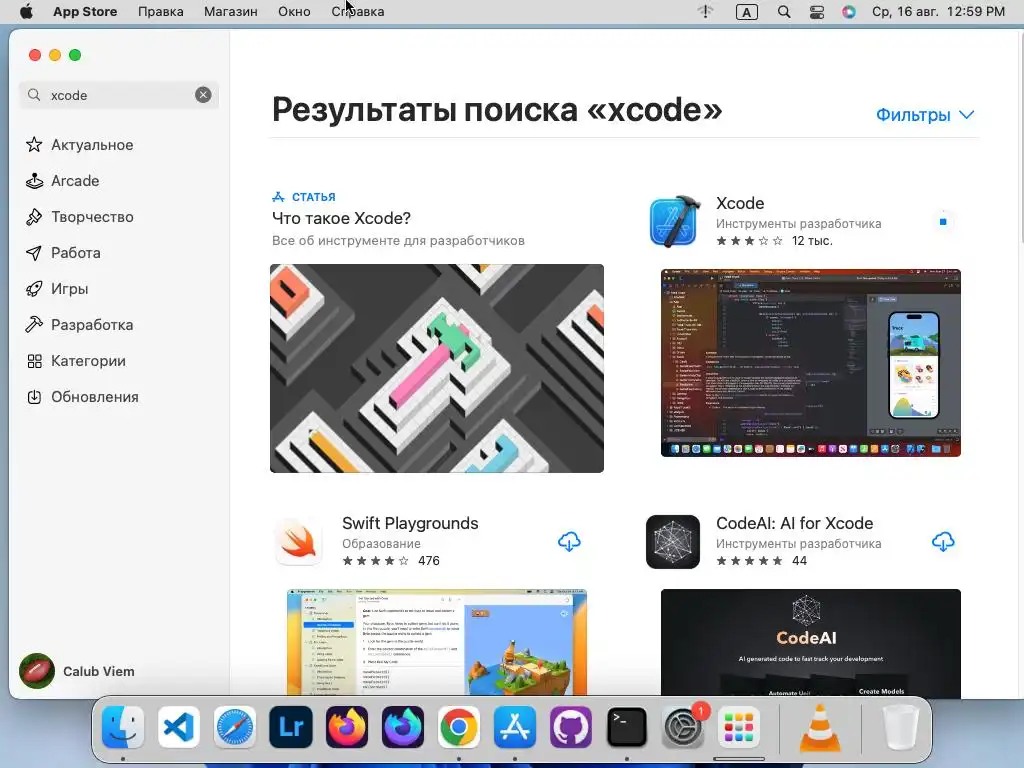Open the Apple menu
The height and width of the screenshot is (768, 1024).
pyautogui.click(x=26, y=11)
